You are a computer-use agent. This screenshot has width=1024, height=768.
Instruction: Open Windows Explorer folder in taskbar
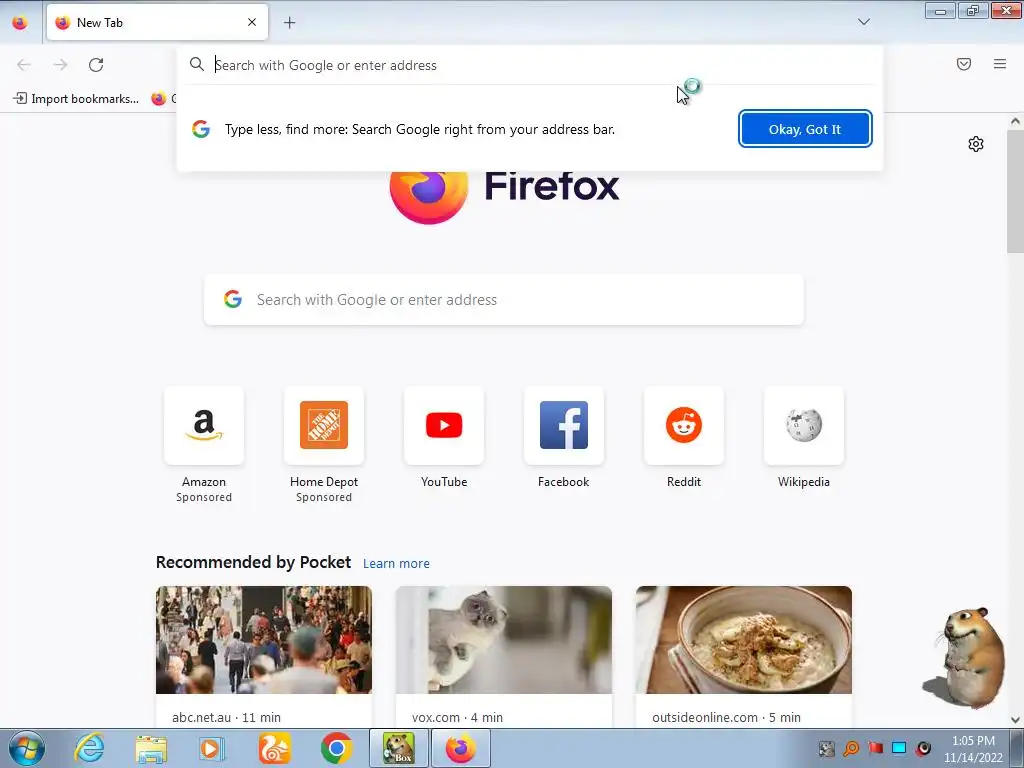click(152, 748)
